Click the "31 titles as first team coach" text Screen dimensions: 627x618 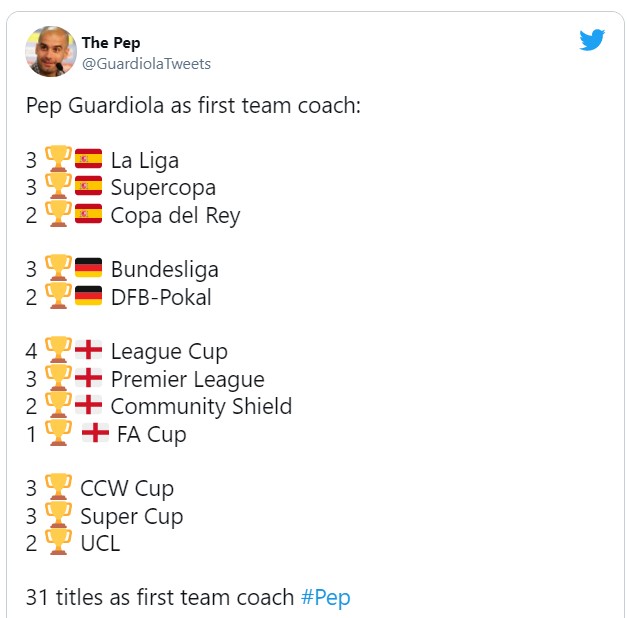[x=160, y=598]
